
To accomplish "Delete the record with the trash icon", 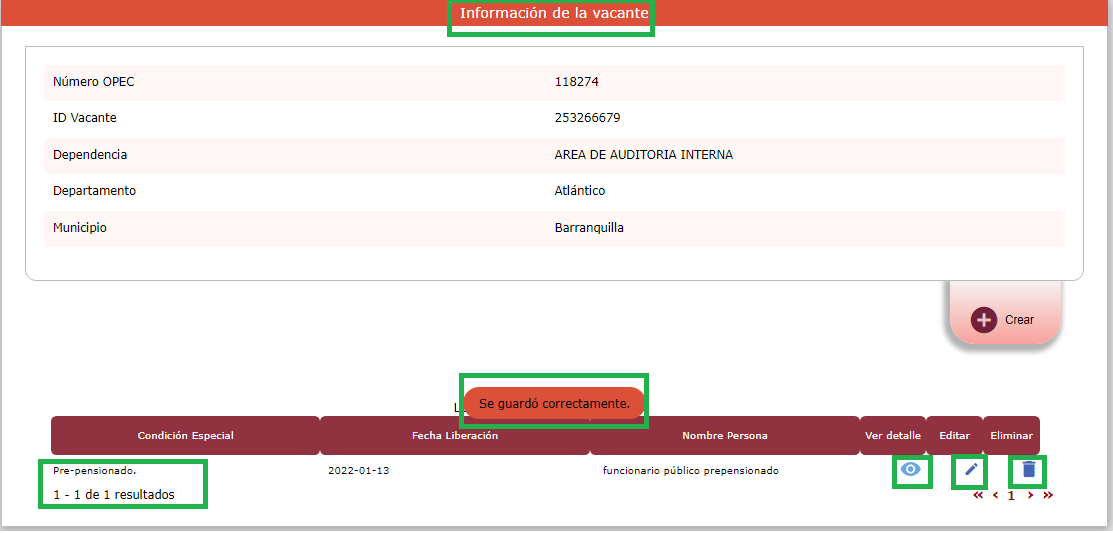I will [1029, 470].
